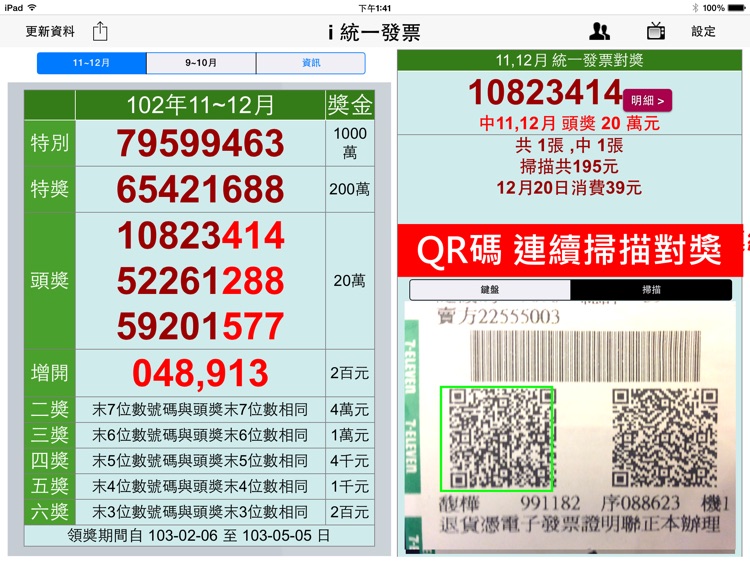The height and width of the screenshot is (563, 750).
Task: Tap the 20萬 prize amount
Action: coord(350,280)
